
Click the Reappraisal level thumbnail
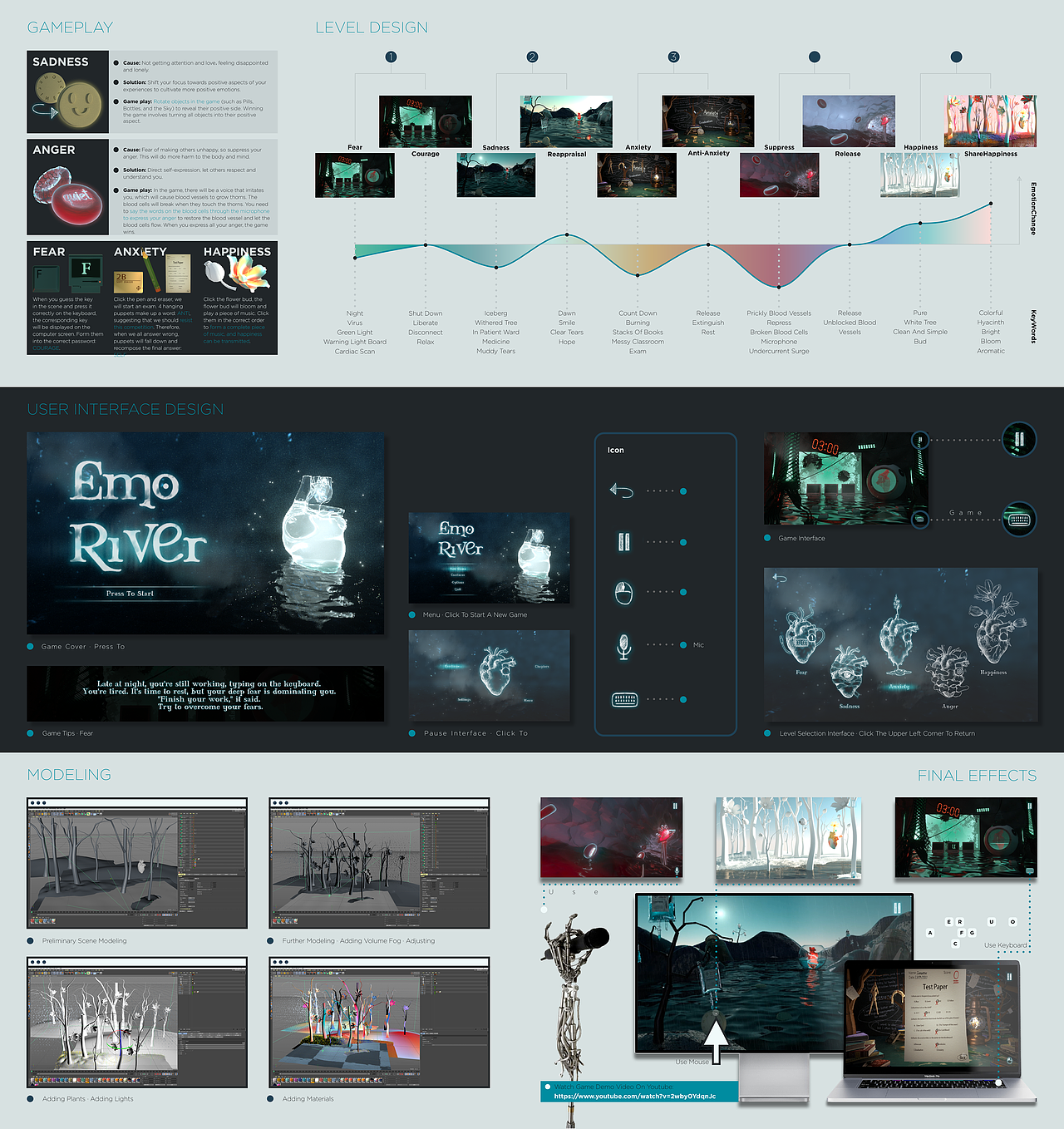(567, 121)
